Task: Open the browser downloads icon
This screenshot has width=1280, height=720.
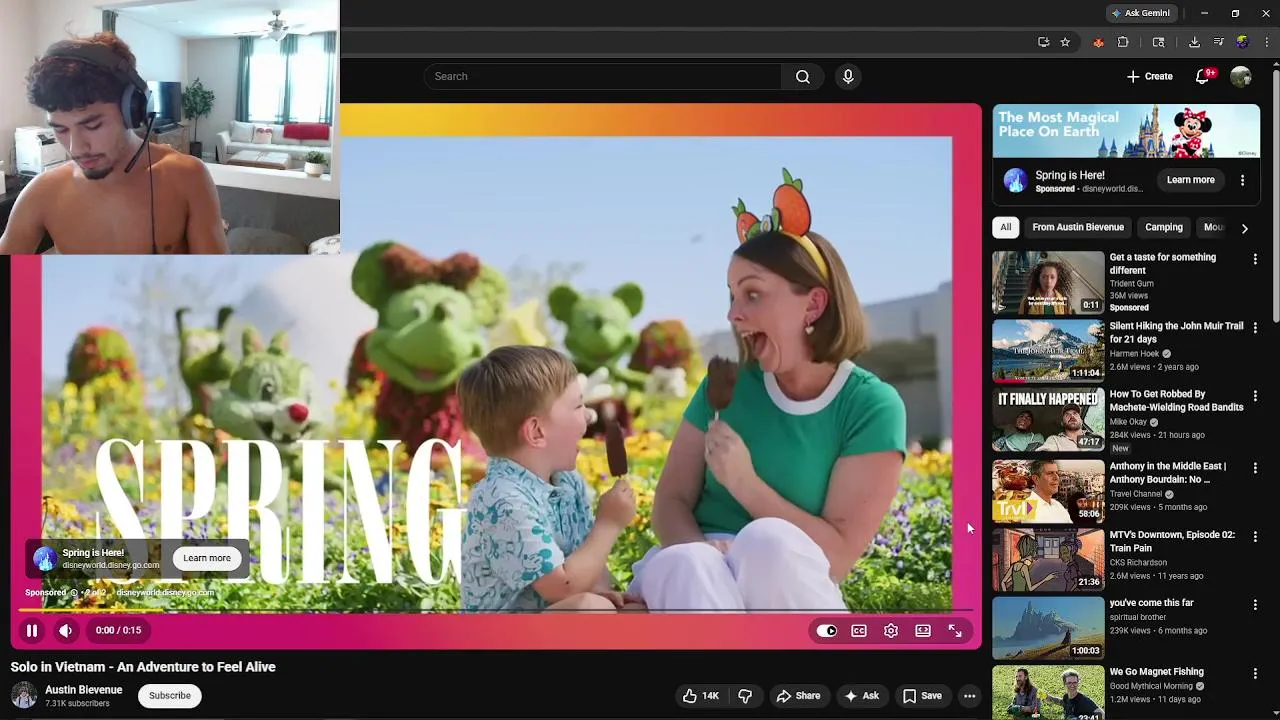Action: pyautogui.click(x=1194, y=42)
